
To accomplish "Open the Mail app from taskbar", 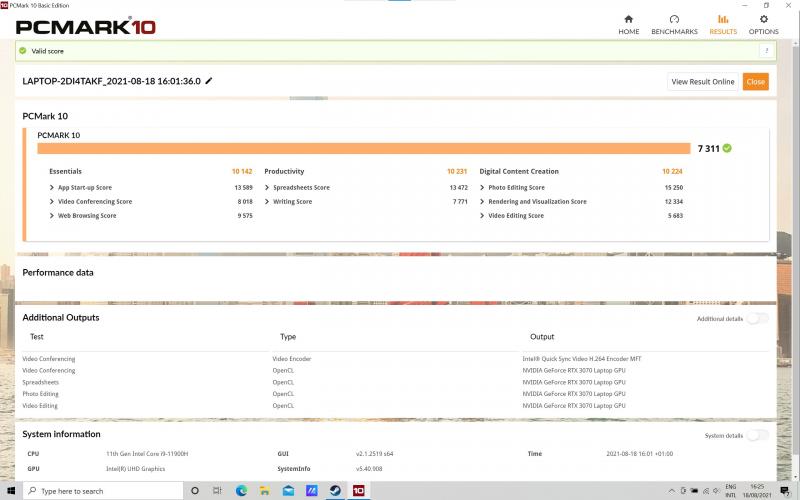I will pos(288,490).
